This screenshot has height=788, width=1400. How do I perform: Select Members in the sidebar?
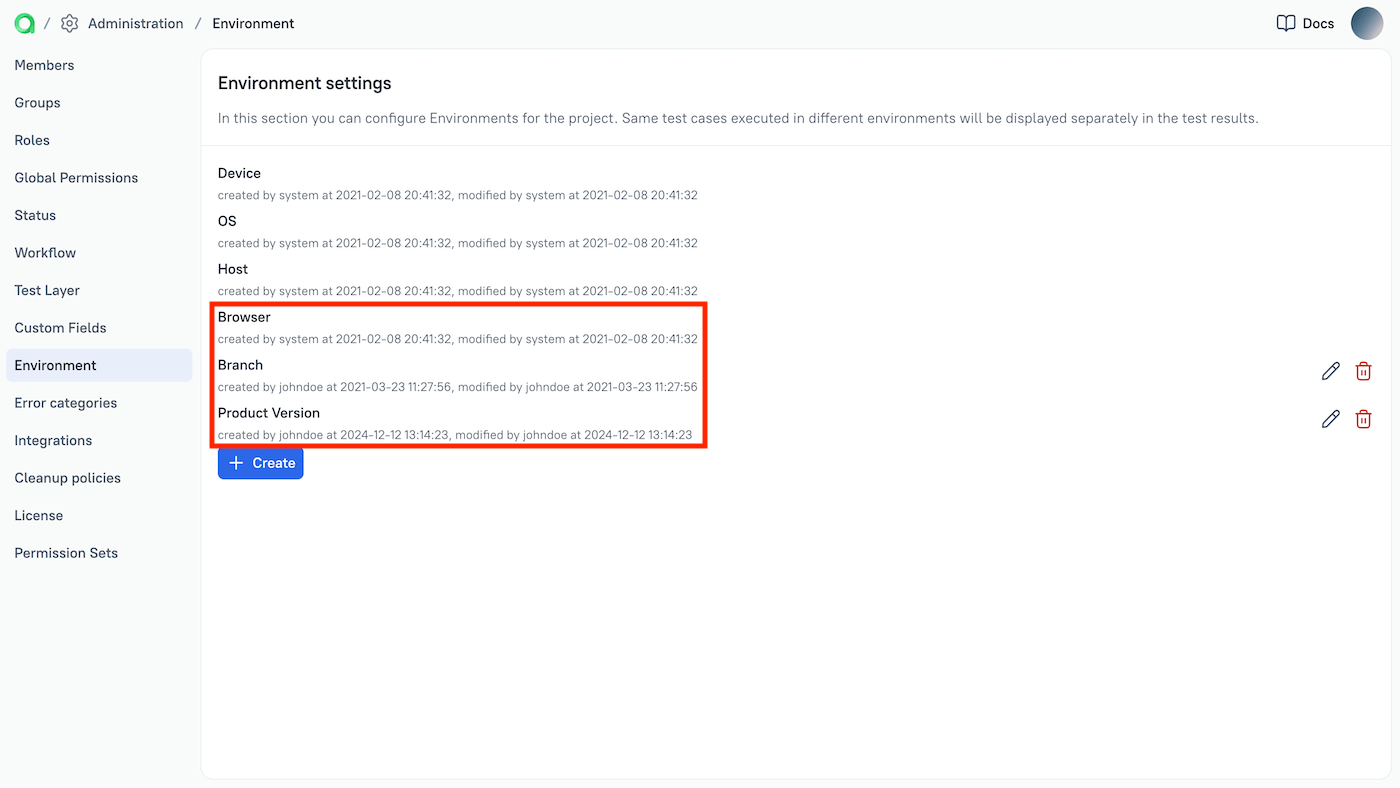tap(44, 65)
